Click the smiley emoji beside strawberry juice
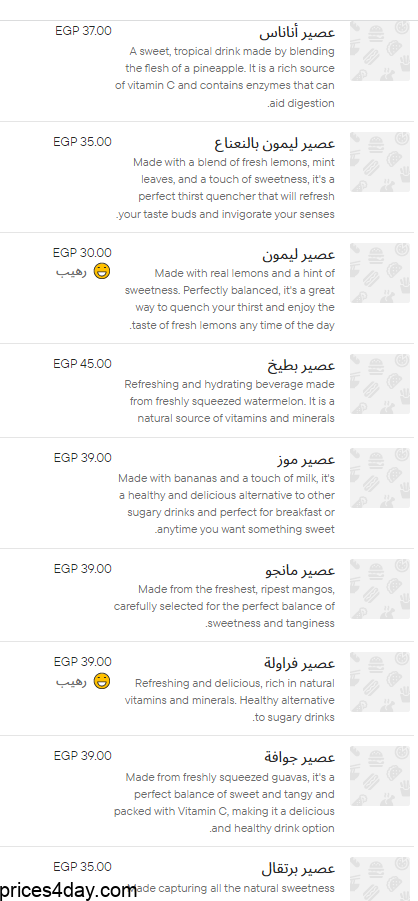Screen dimensions: 418x901 (x=102, y=681)
